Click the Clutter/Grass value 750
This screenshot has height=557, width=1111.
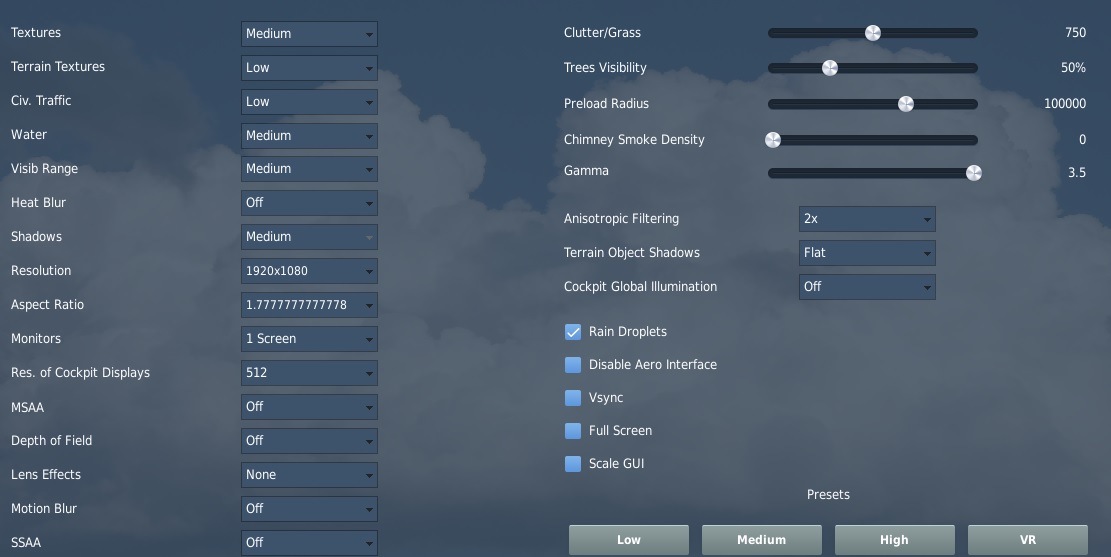click(x=1075, y=33)
